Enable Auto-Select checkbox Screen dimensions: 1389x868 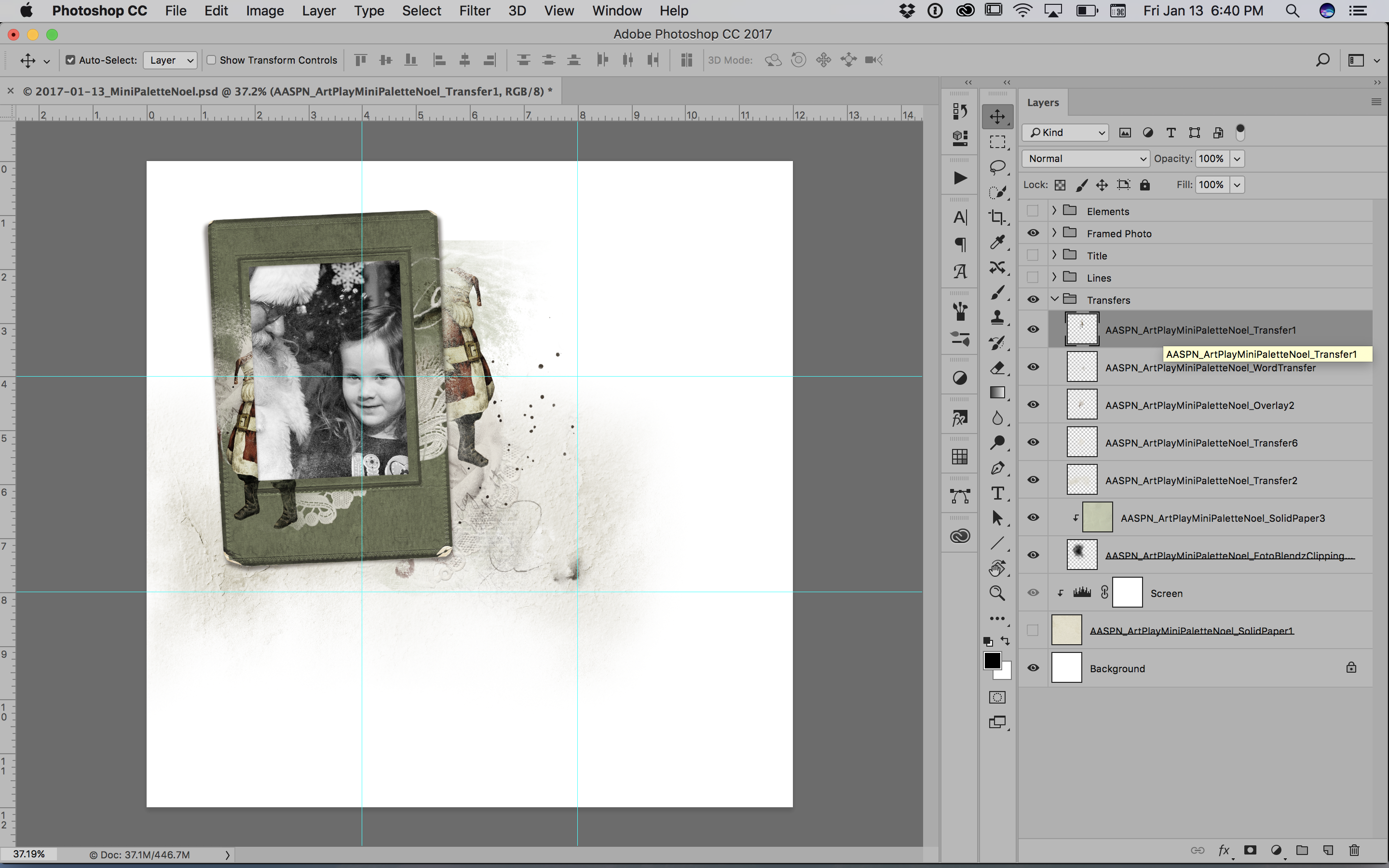[x=69, y=60]
